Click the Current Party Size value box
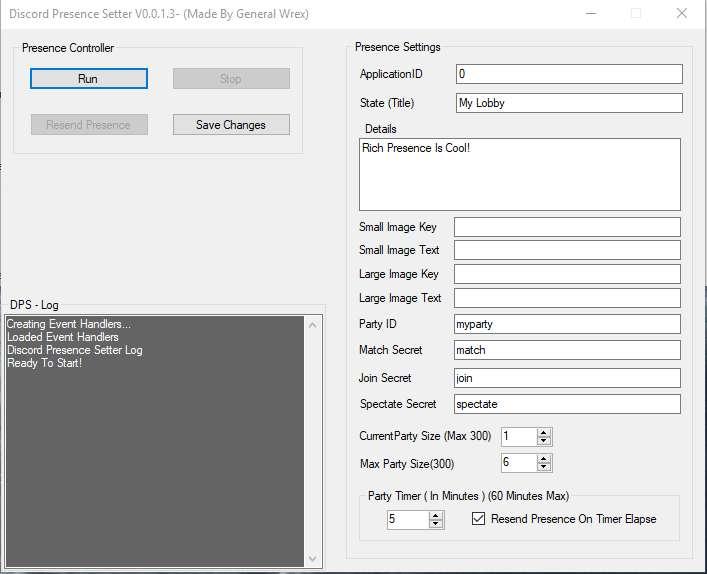 519,436
